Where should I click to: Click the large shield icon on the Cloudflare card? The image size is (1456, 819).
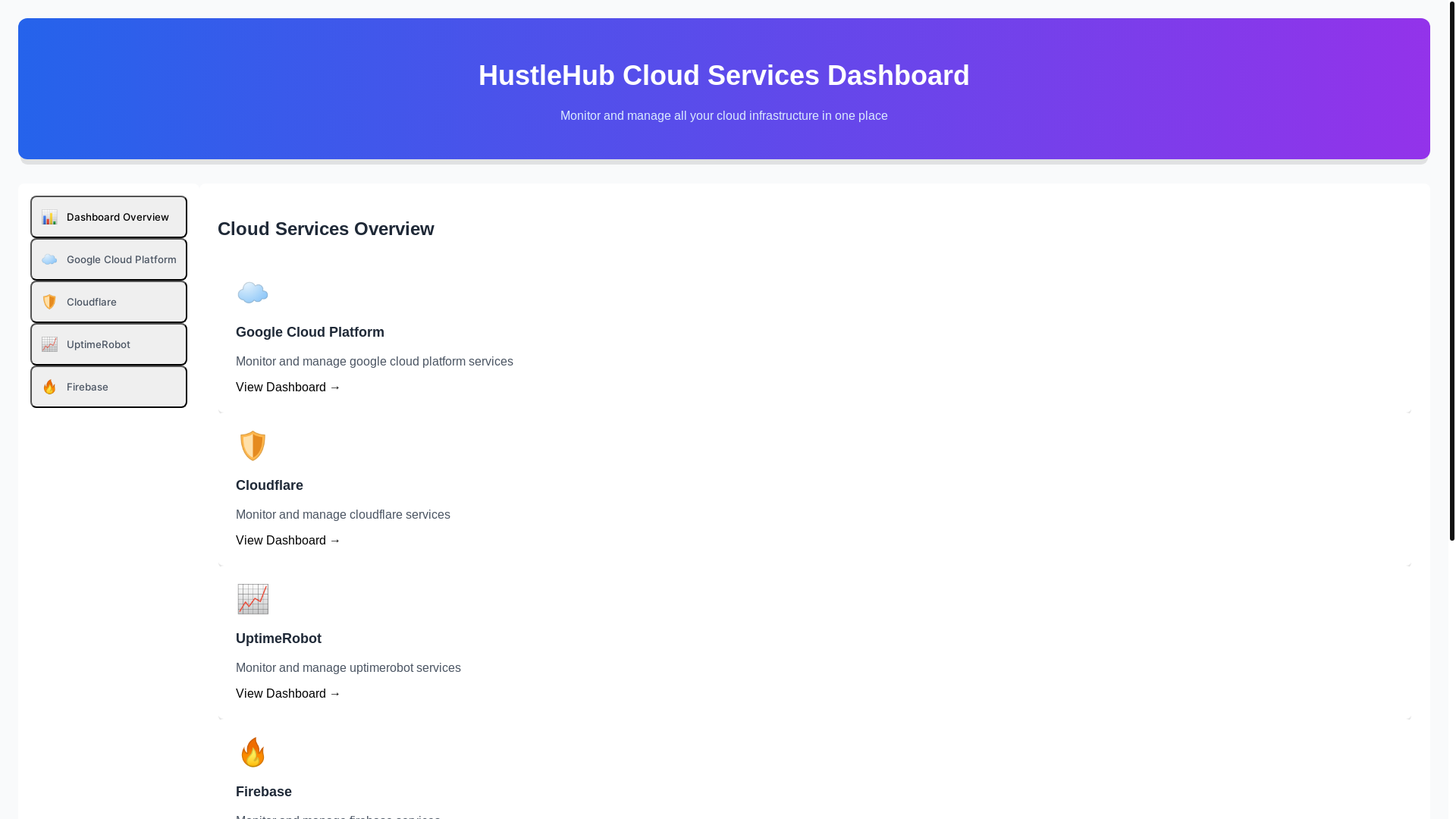[x=253, y=447]
